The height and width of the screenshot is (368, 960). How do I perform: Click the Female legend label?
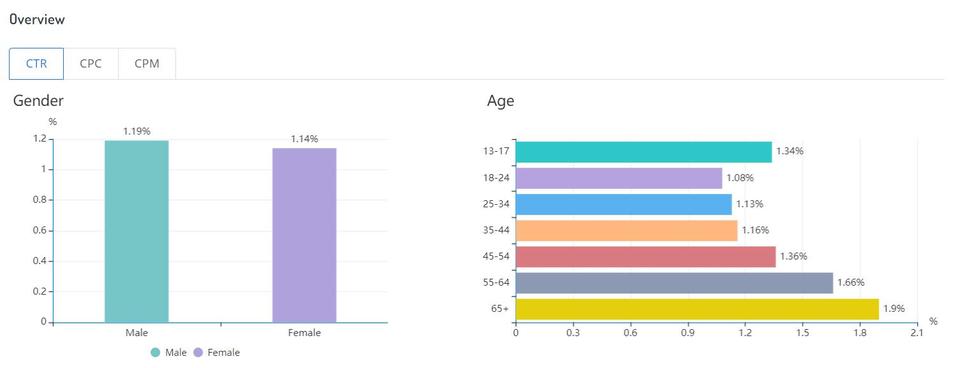[x=224, y=353]
